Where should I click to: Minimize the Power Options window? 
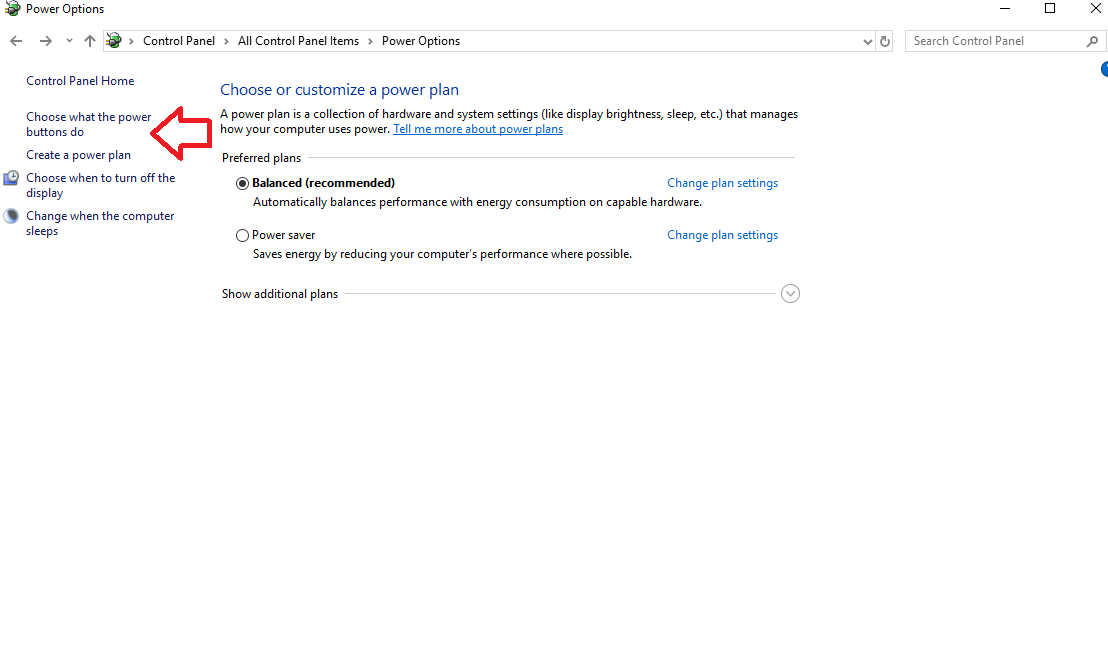(x=1005, y=8)
